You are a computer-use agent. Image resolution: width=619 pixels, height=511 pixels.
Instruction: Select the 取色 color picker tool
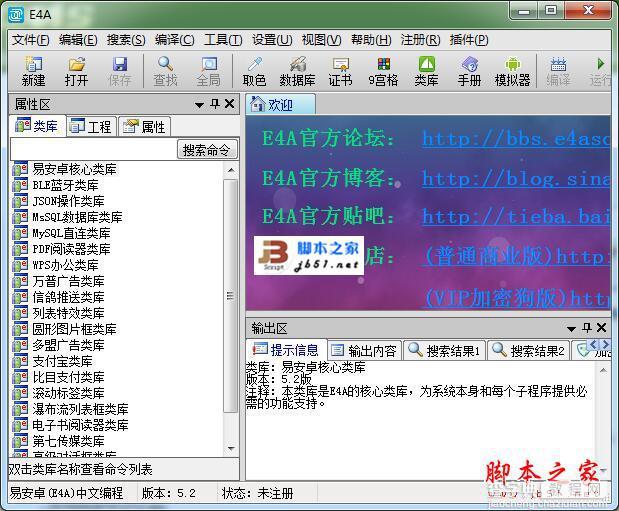pyautogui.click(x=254, y=71)
